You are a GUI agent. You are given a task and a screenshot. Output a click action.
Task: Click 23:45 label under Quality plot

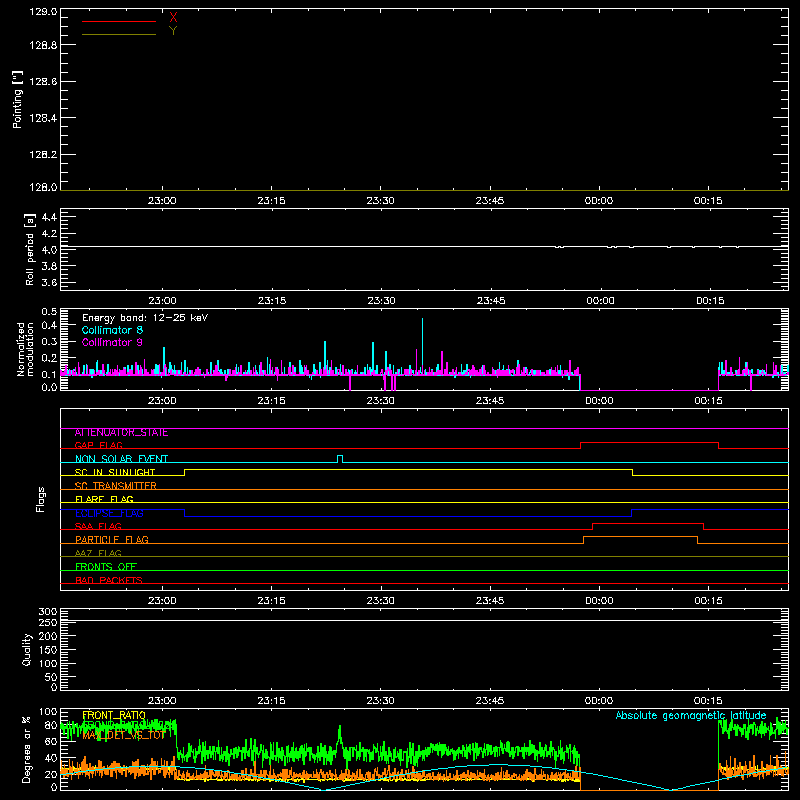pos(490,701)
